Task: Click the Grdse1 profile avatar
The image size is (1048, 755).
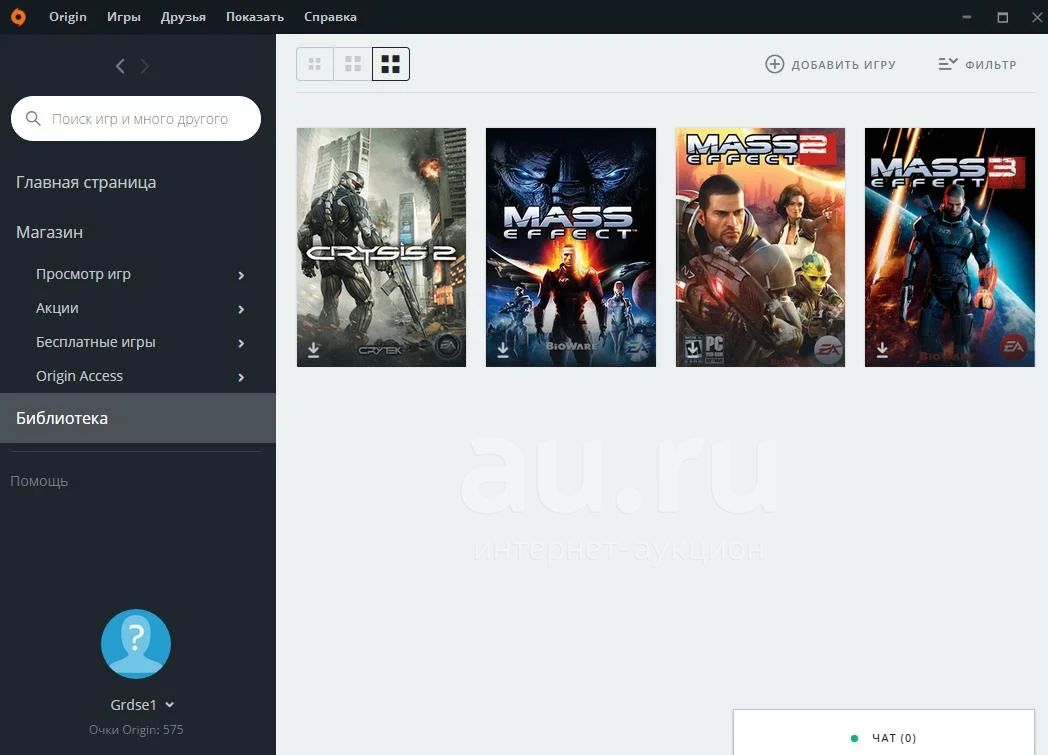Action: coord(136,643)
